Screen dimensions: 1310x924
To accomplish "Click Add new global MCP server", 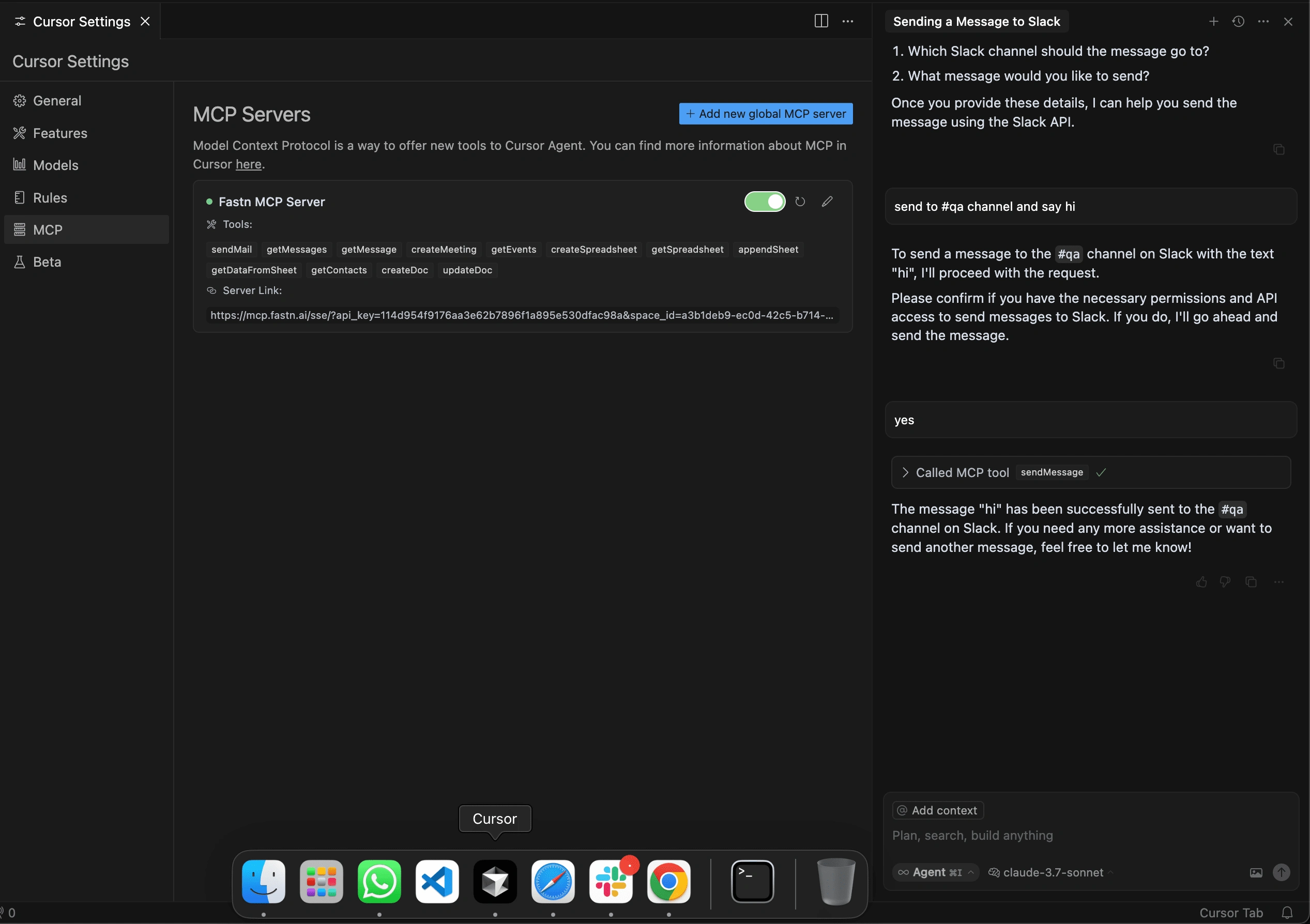I will (766, 114).
